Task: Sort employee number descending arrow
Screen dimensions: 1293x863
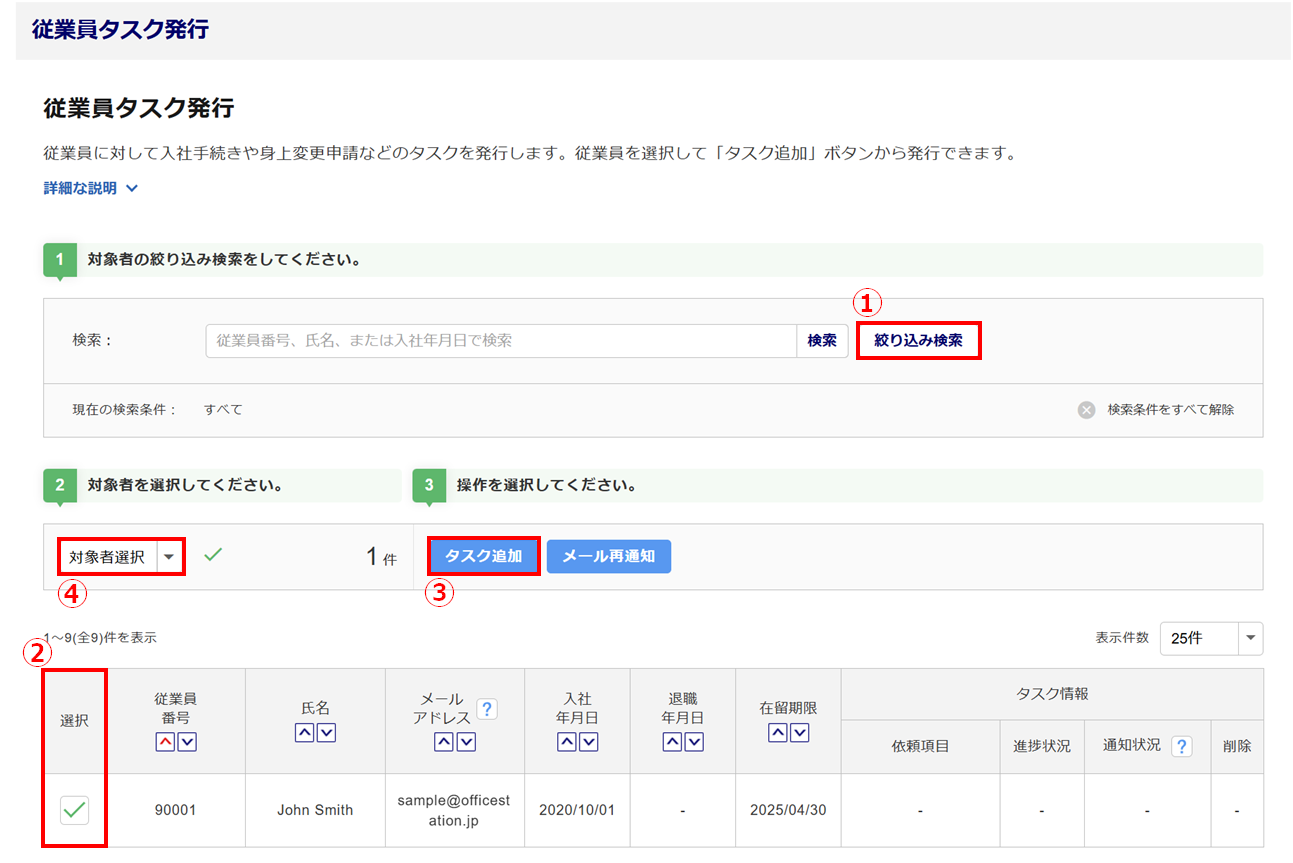Action: point(186,741)
